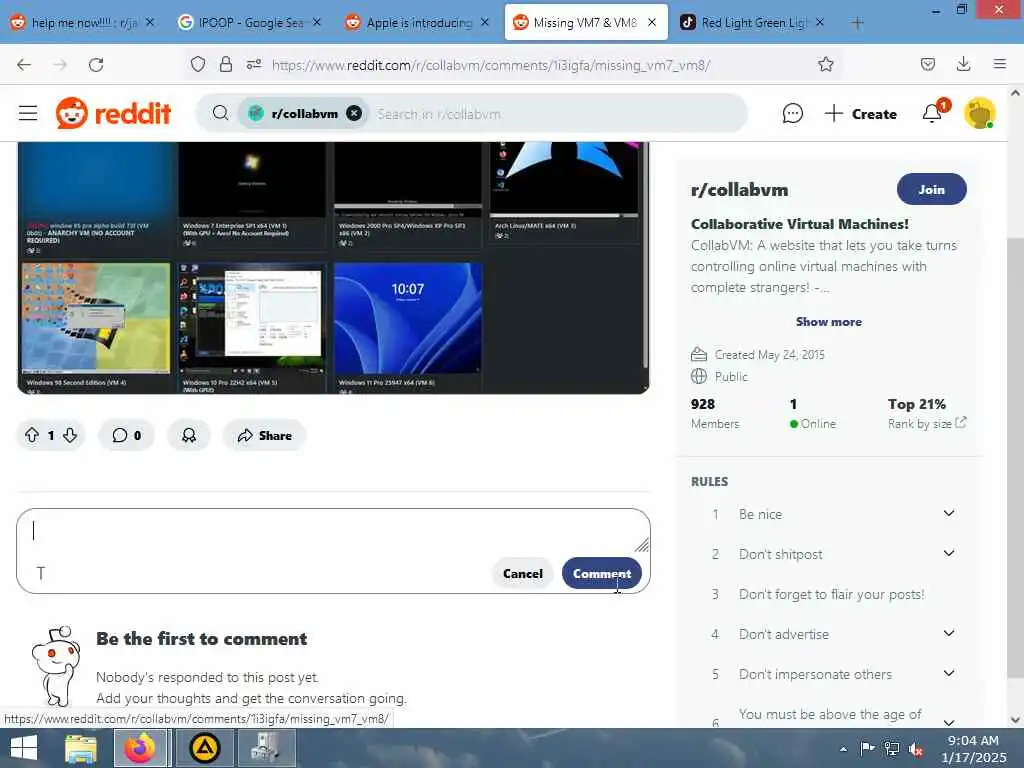
Task: Toggle text formatting options T icon
Action: point(40,573)
